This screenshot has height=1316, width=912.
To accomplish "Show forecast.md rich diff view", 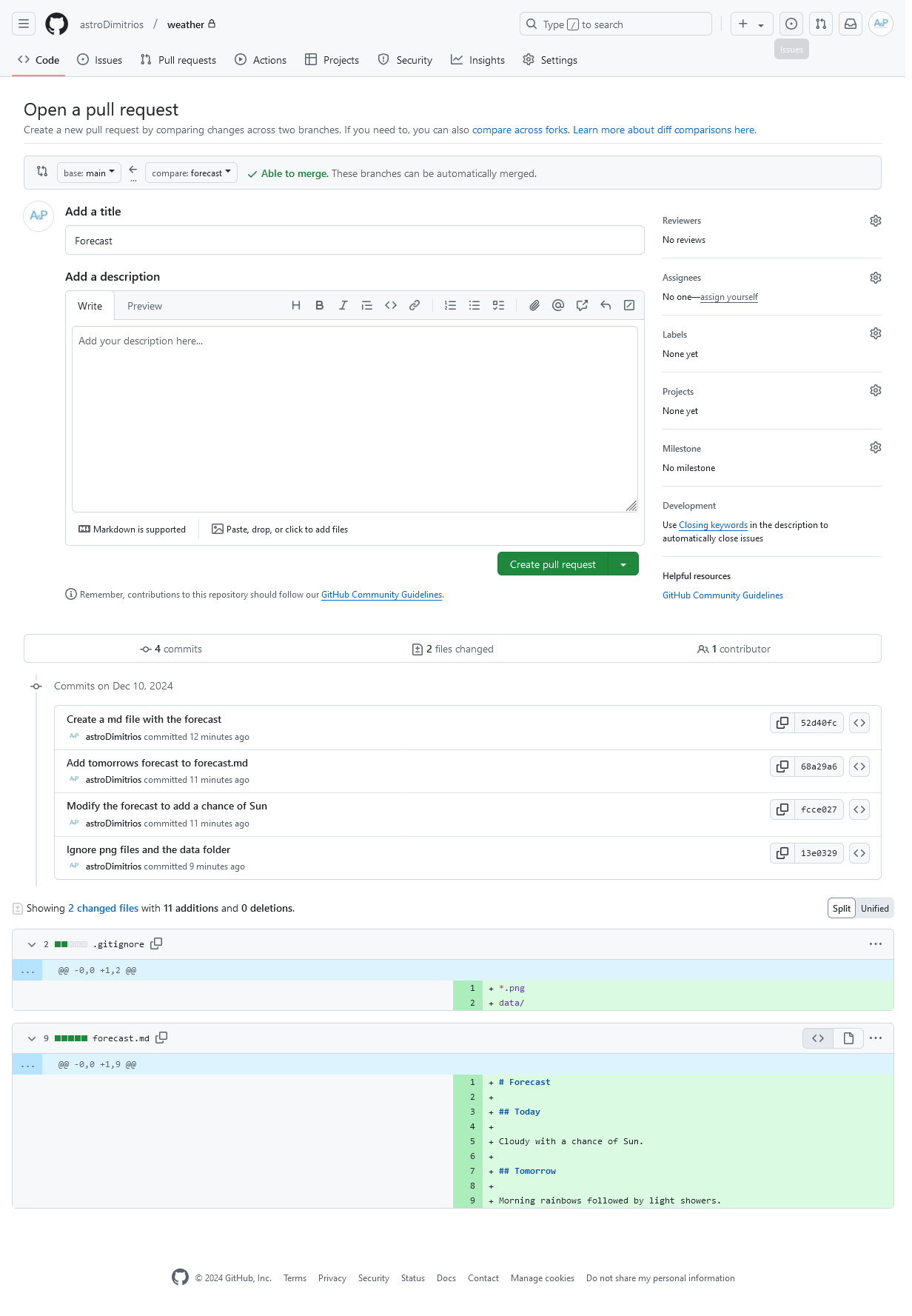I will point(848,1038).
